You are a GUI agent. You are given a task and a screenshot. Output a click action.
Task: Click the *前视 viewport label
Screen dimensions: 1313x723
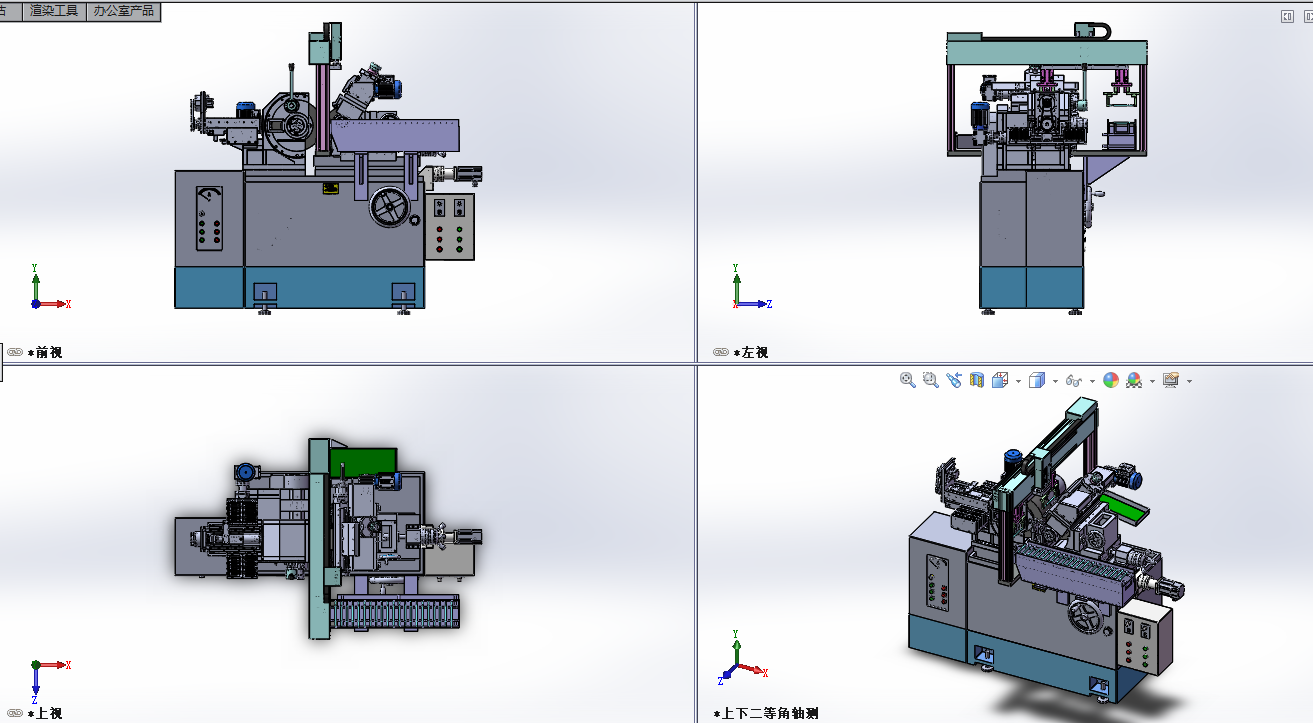coord(45,352)
